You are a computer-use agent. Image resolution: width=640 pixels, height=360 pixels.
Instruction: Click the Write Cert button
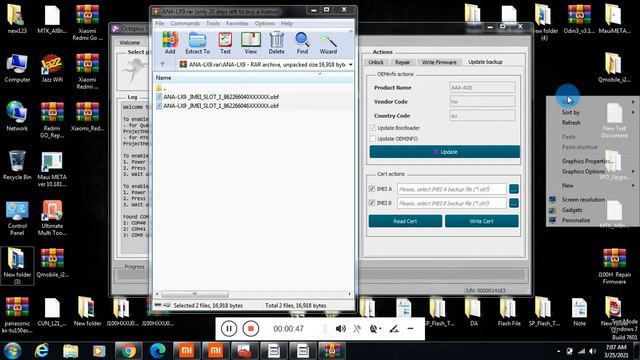pos(482,221)
